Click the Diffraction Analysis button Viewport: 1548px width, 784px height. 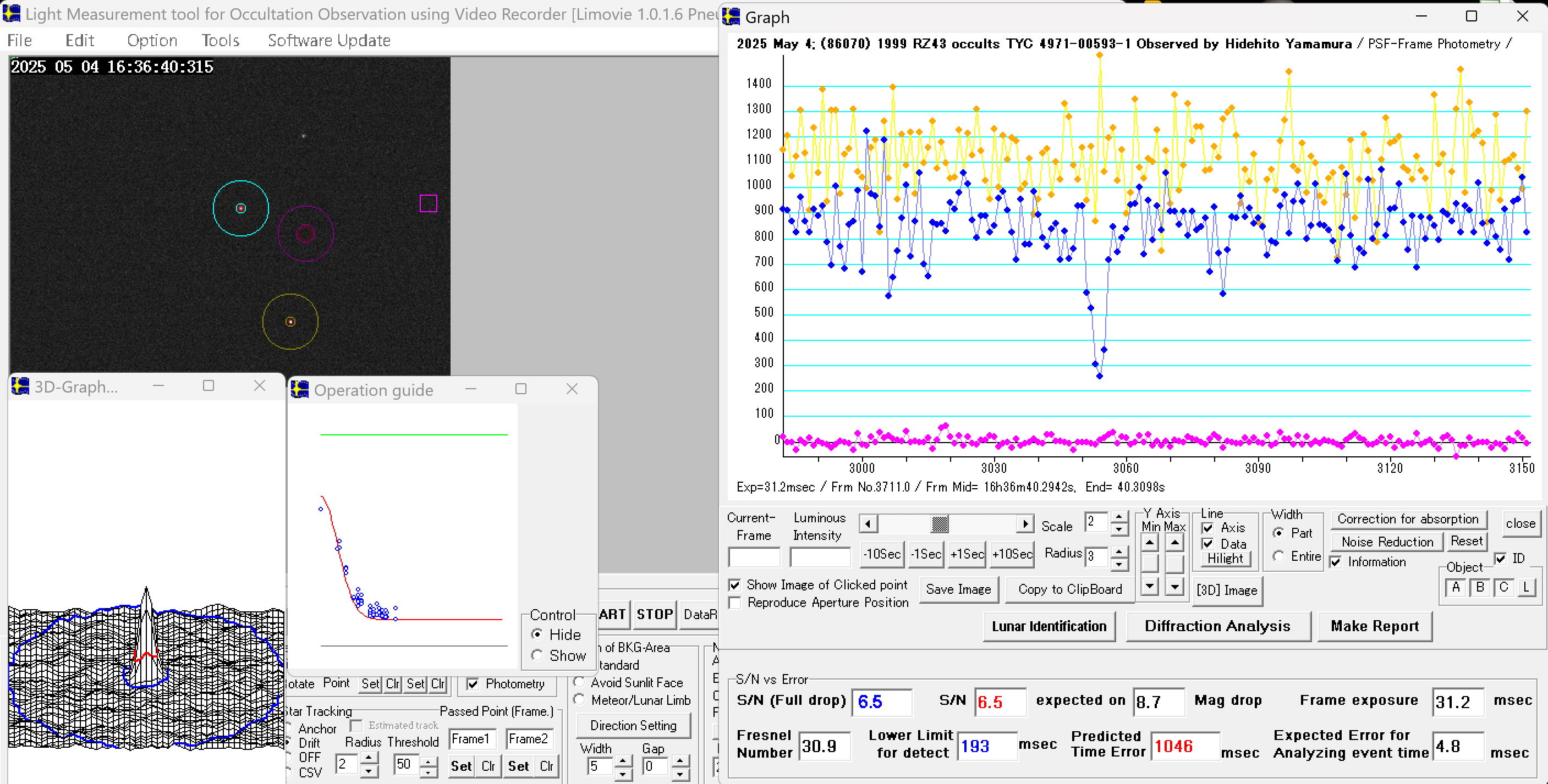tap(1217, 626)
